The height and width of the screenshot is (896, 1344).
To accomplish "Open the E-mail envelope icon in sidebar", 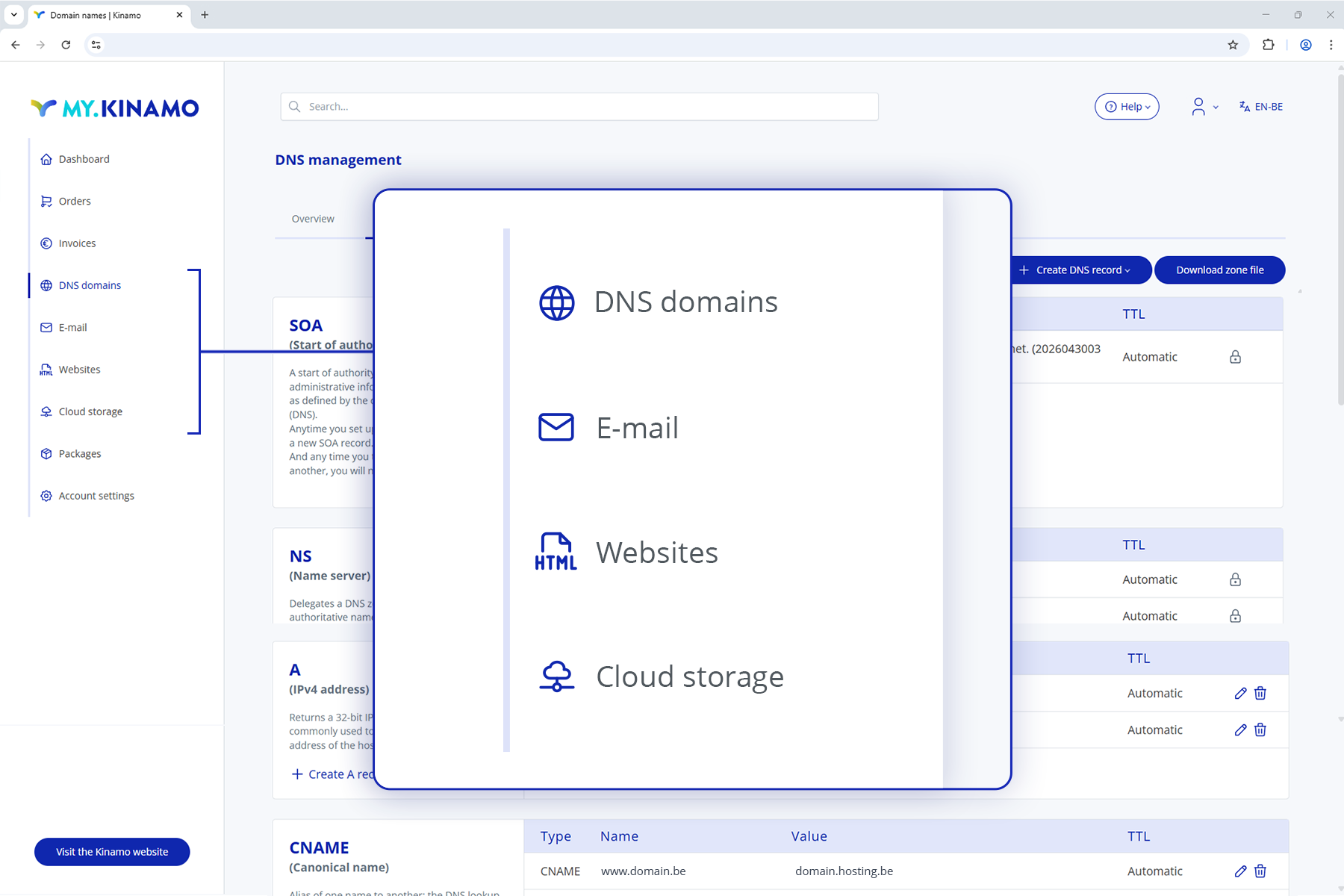I will (46, 328).
